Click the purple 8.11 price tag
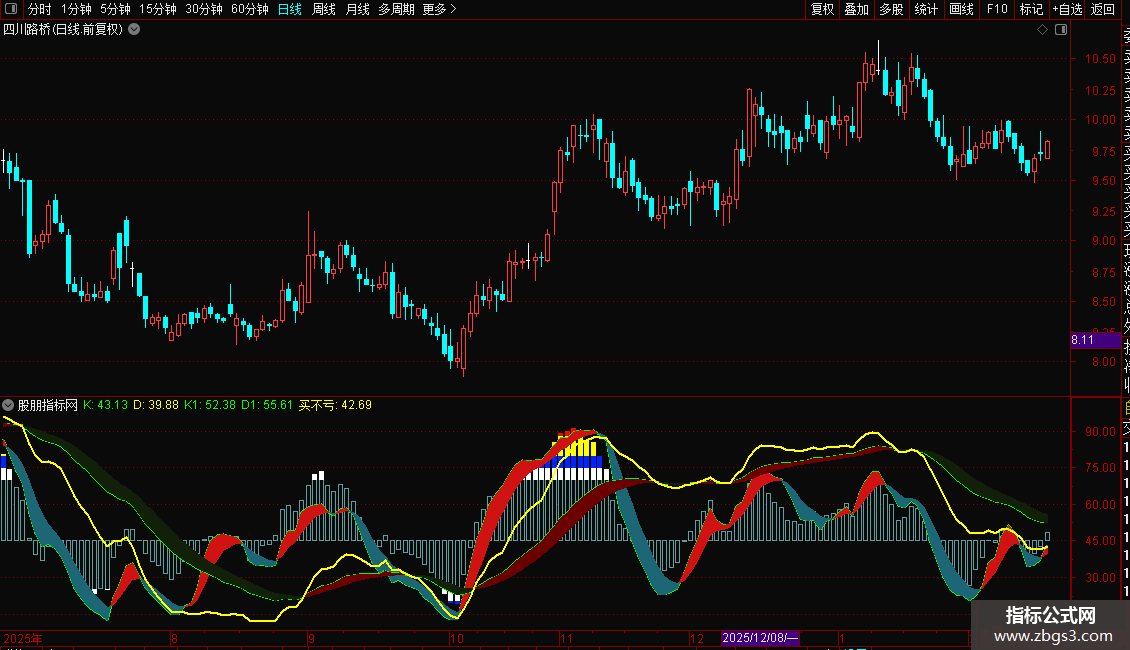Viewport: 1130px width, 650px height. tap(1095, 340)
